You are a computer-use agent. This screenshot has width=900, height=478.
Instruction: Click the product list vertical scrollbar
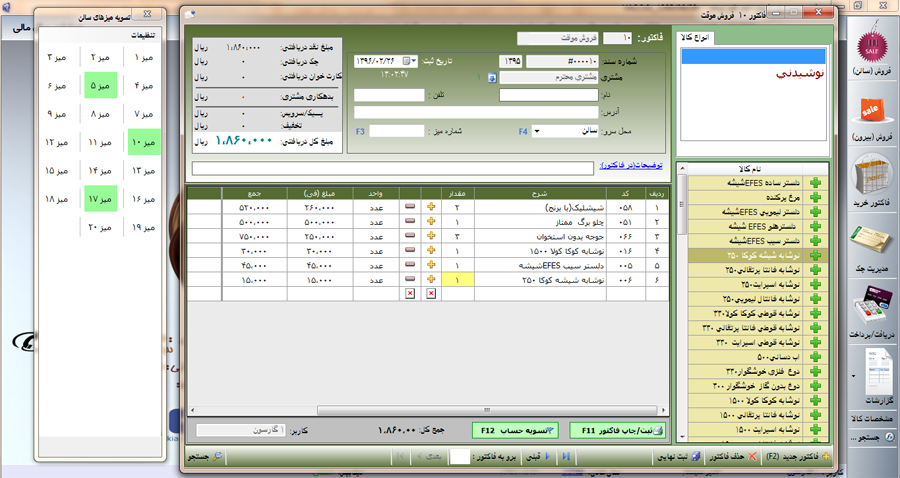pyautogui.click(x=682, y=300)
